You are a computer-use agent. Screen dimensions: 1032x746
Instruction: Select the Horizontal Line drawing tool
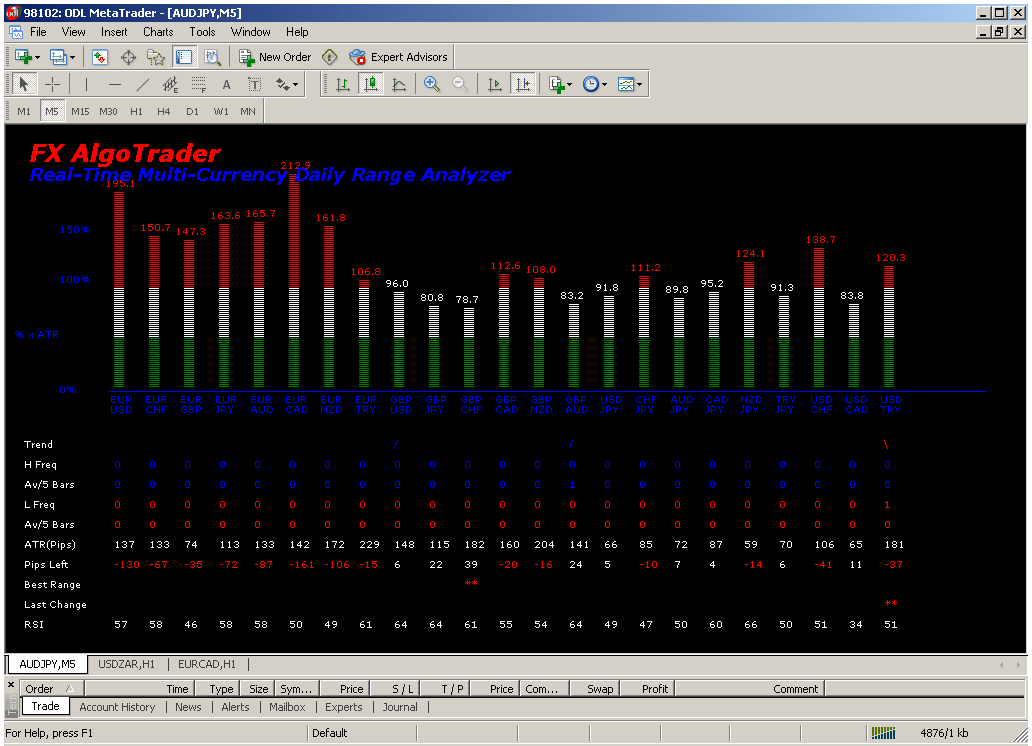(x=115, y=84)
